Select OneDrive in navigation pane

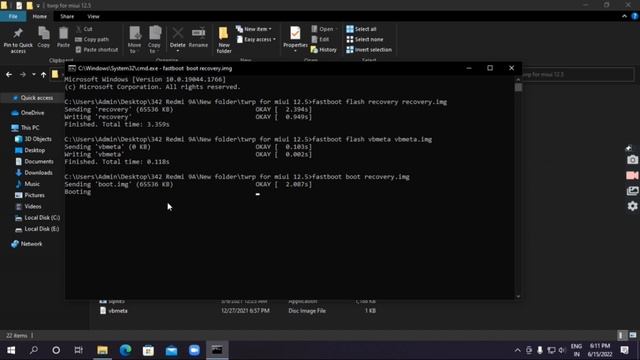point(28,113)
